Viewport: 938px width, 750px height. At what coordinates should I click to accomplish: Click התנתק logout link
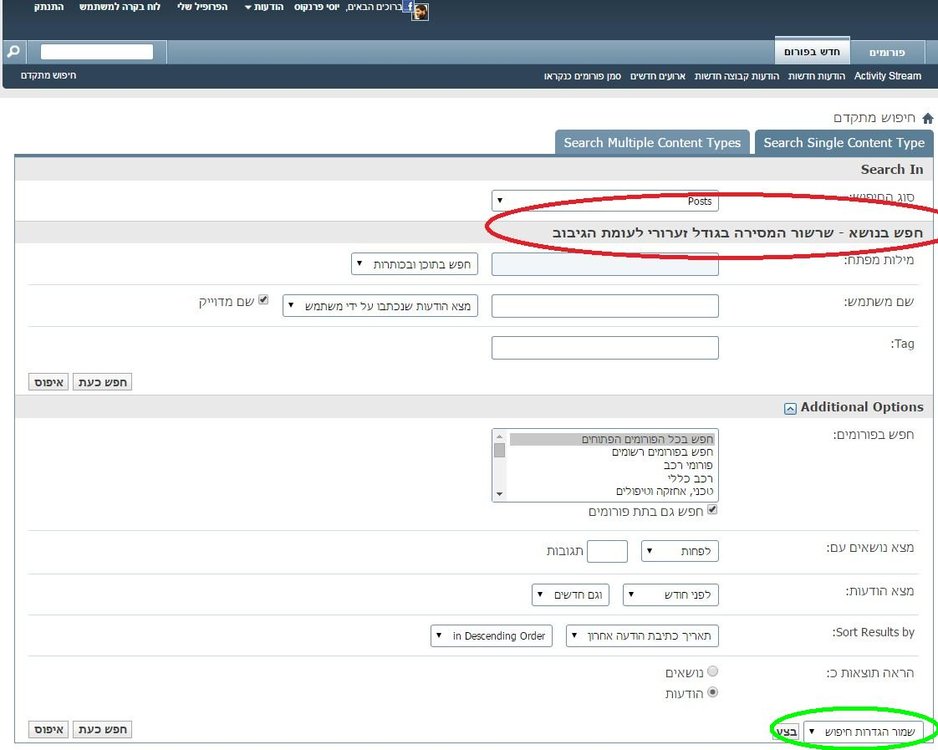tap(48, 7)
